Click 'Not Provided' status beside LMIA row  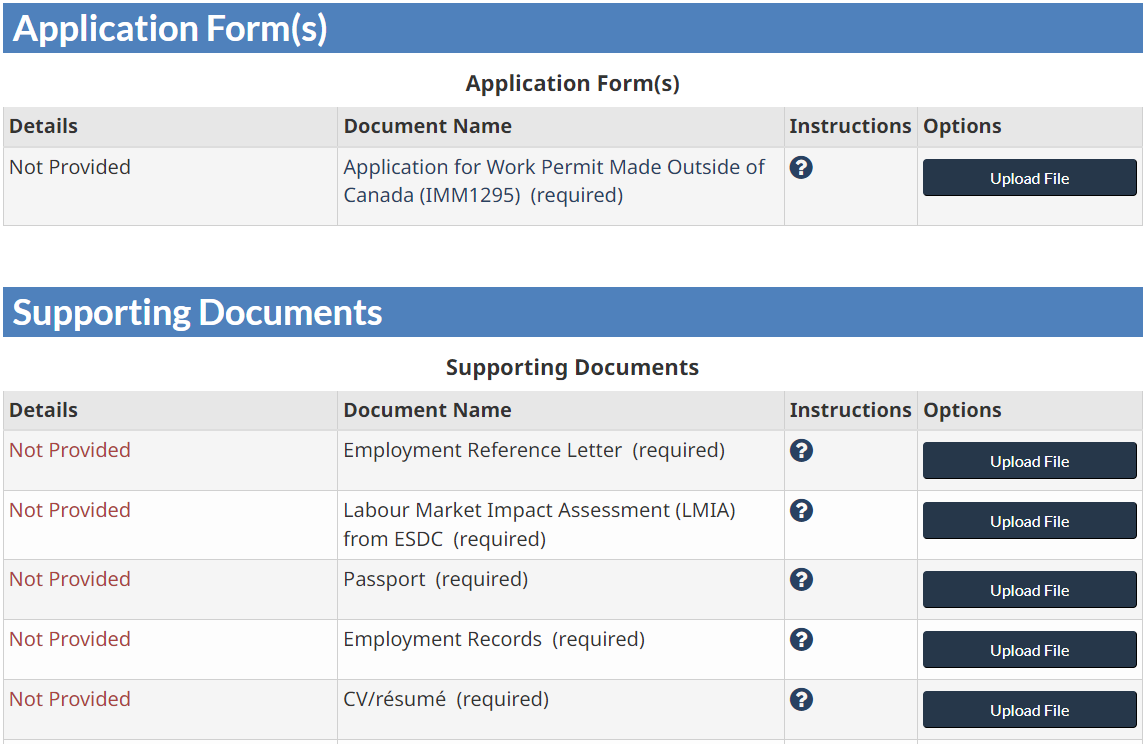click(x=70, y=510)
